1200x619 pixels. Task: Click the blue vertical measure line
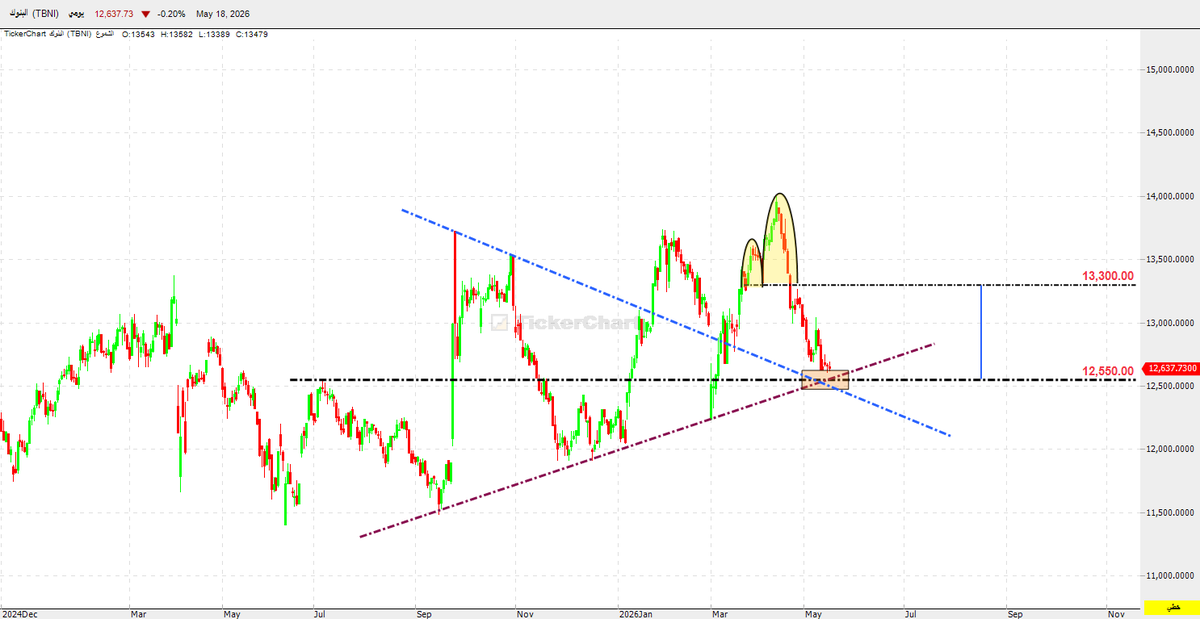click(981, 332)
